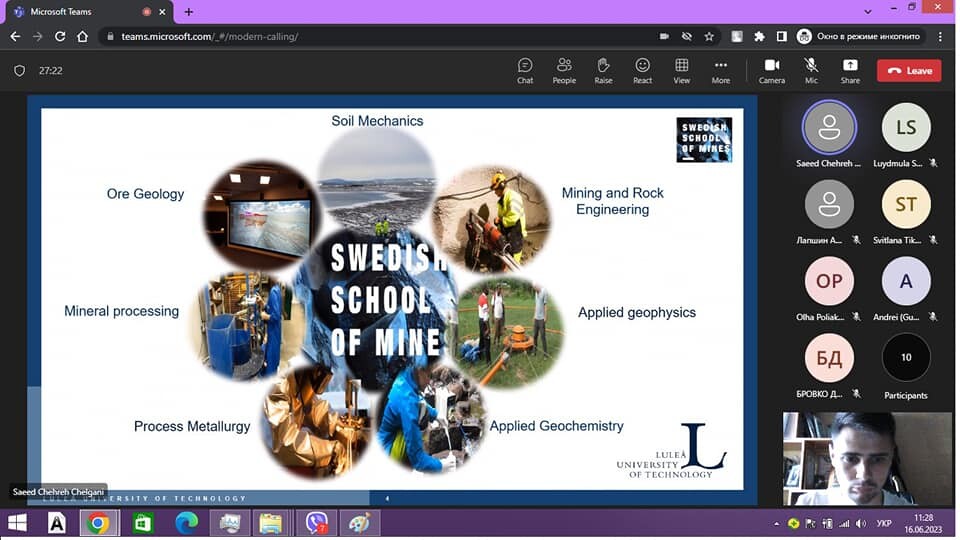Raise your hand in meeting
This screenshot has height=540, width=960.
(603, 70)
